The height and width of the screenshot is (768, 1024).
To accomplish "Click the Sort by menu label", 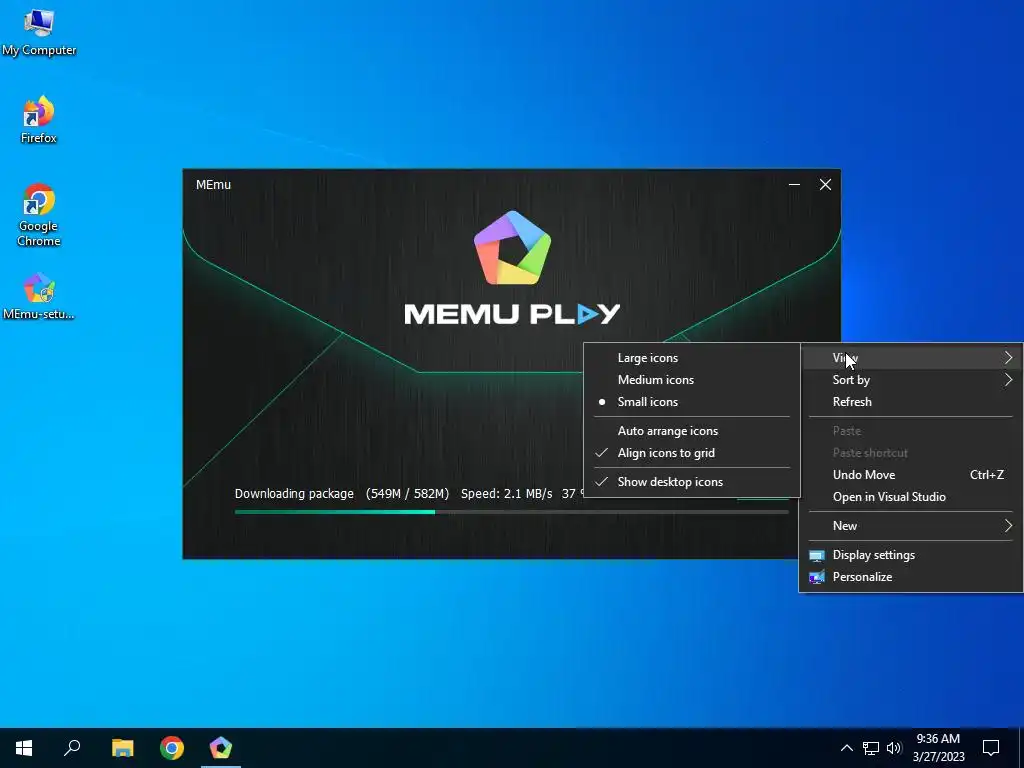I will point(851,380).
